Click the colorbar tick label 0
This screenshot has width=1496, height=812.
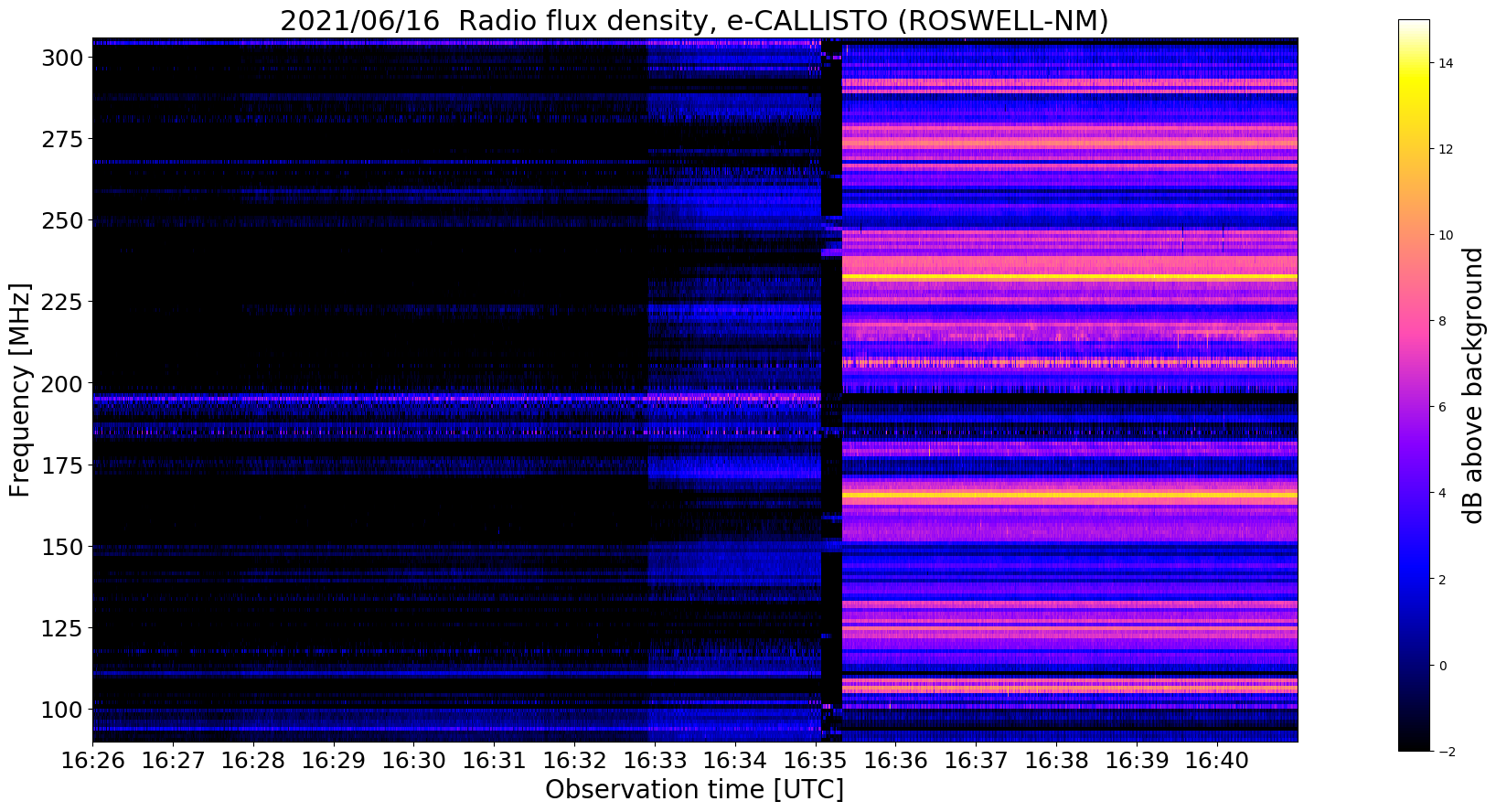(1441, 665)
